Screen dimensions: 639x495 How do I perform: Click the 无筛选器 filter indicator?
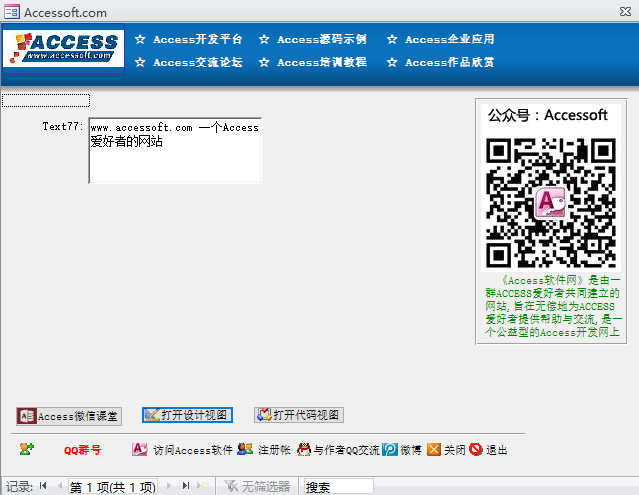[x=257, y=486]
